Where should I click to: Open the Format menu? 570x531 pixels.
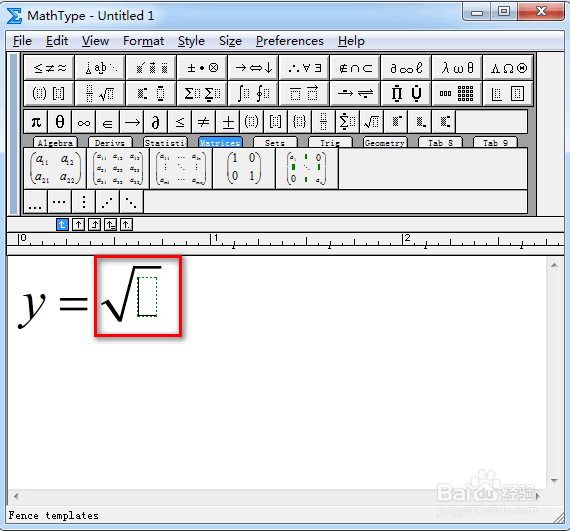point(143,41)
